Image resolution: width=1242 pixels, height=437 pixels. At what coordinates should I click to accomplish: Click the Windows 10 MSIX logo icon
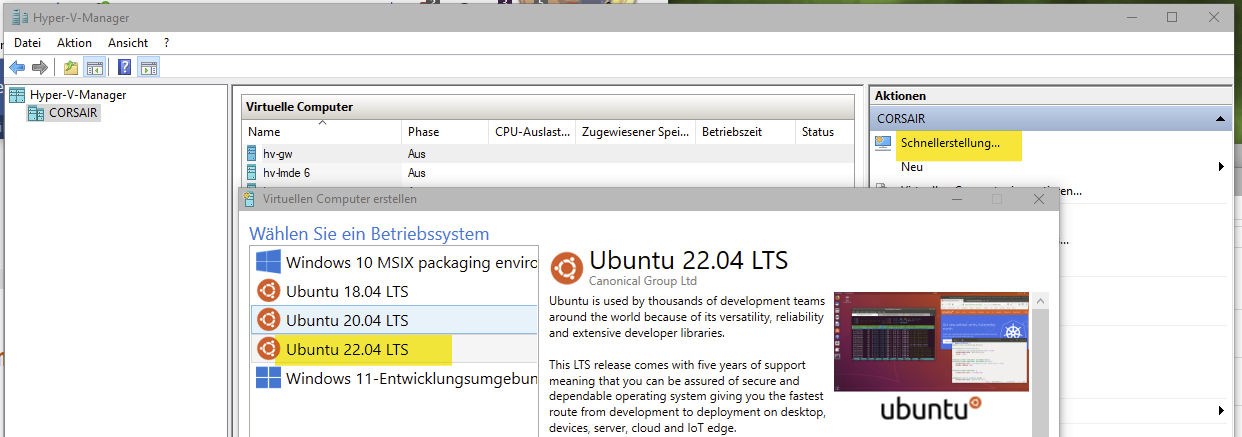pyautogui.click(x=267, y=262)
